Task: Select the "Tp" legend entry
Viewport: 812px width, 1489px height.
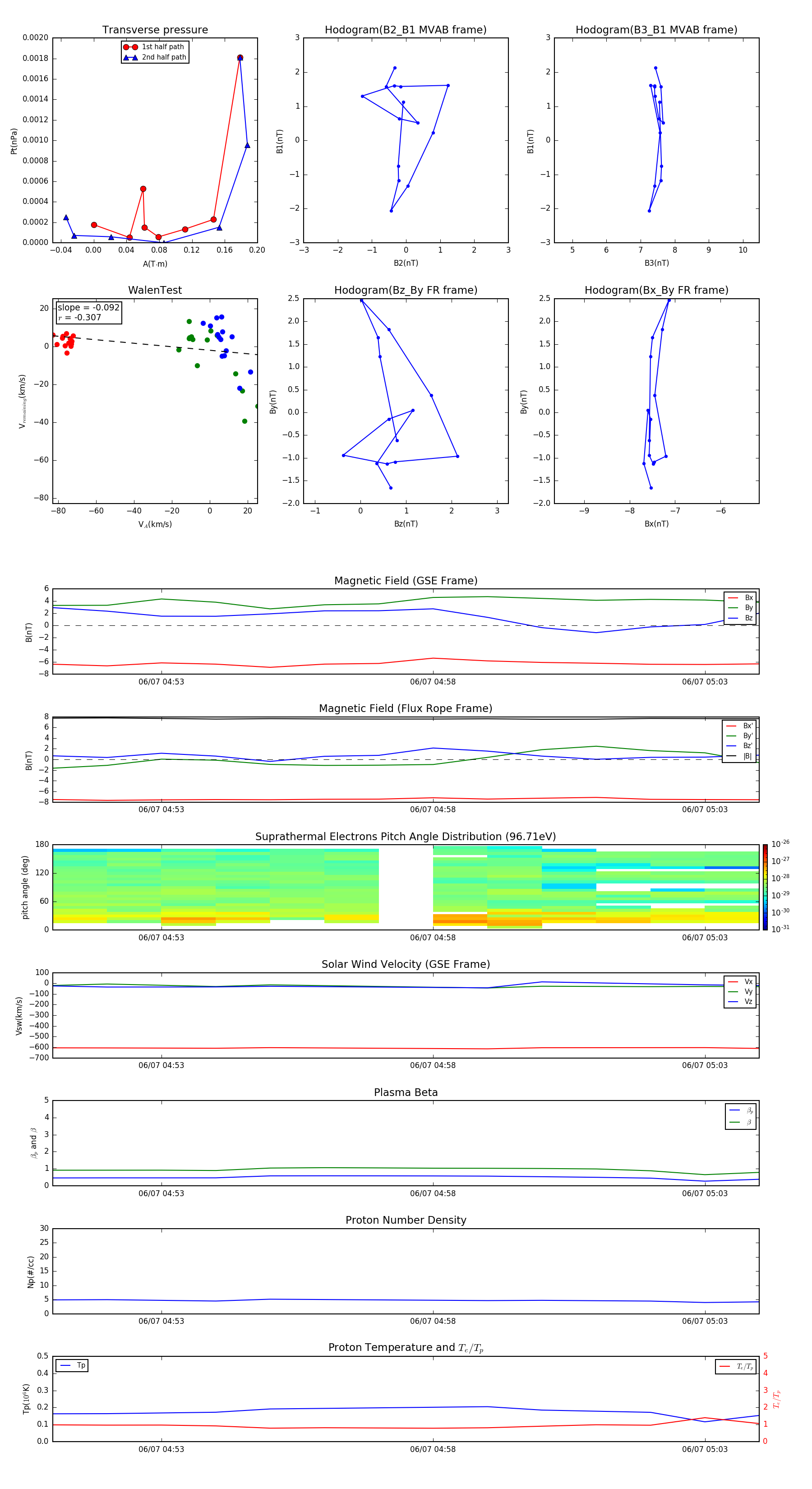Action: pos(72,1365)
